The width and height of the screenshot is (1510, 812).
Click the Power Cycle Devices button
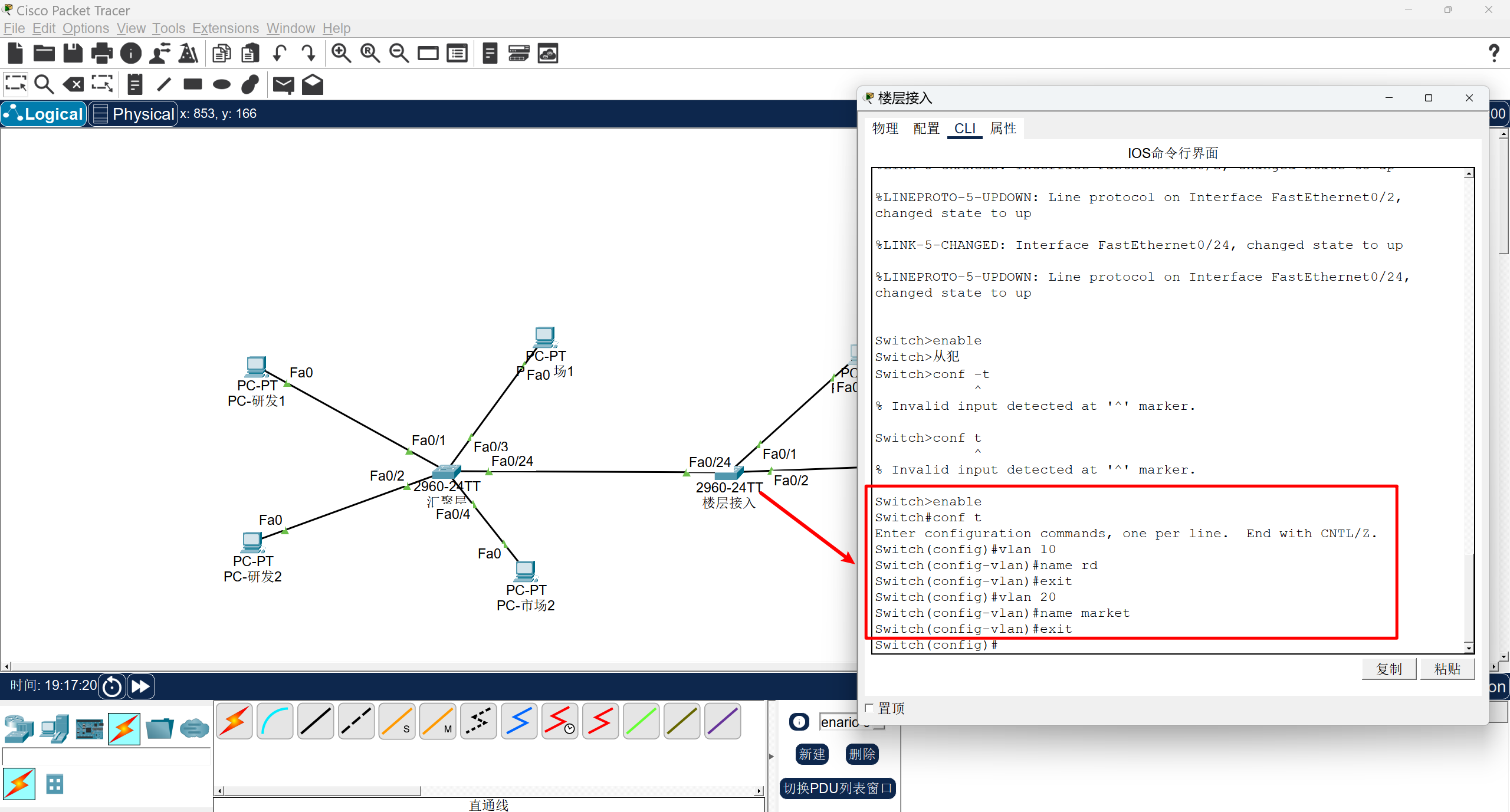(x=112, y=686)
